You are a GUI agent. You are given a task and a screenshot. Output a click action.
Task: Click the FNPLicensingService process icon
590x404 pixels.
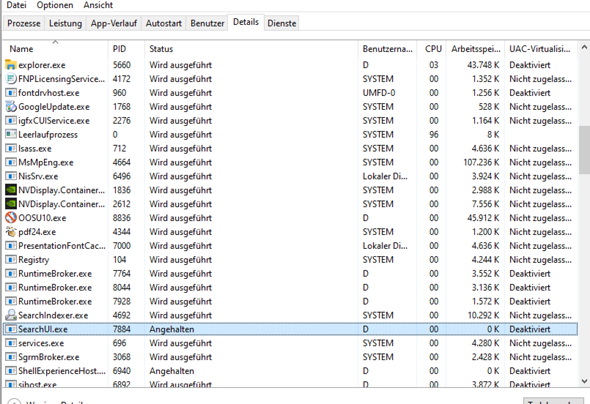click(11, 79)
